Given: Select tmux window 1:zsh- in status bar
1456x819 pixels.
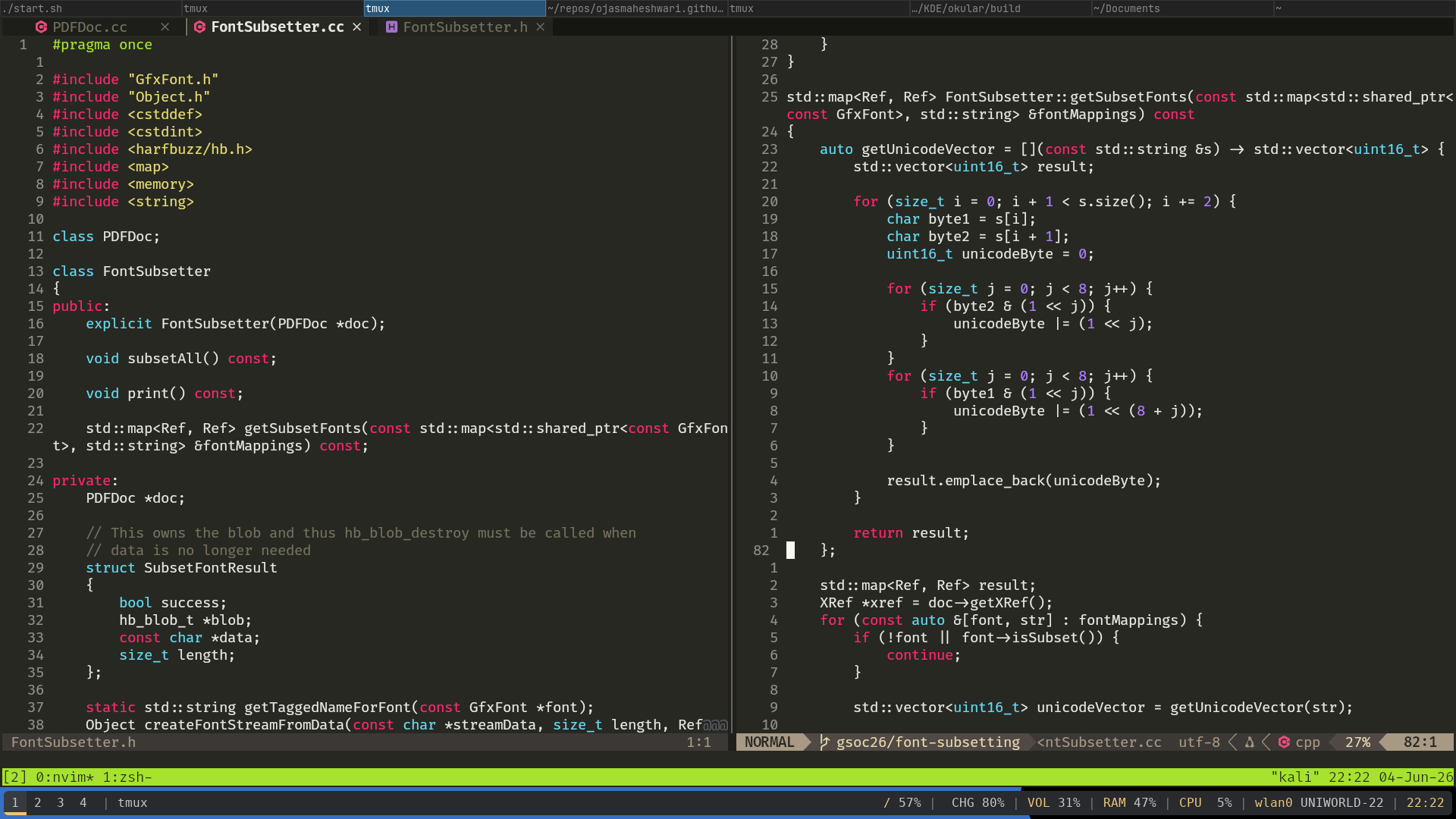Looking at the screenshot, I should point(127,777).
